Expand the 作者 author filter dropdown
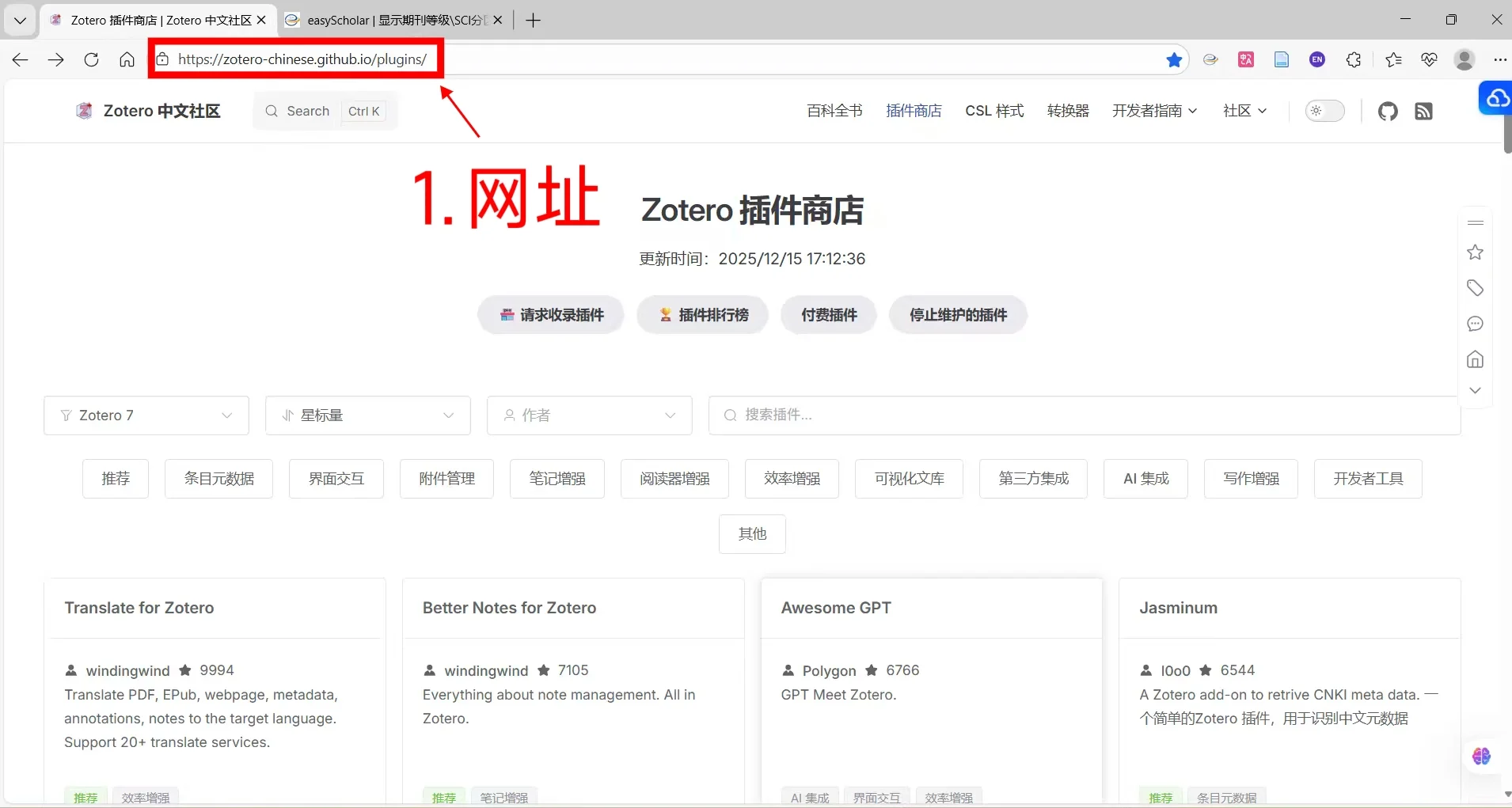Screen dimensions: 1512x808 [x=590, y=415]
